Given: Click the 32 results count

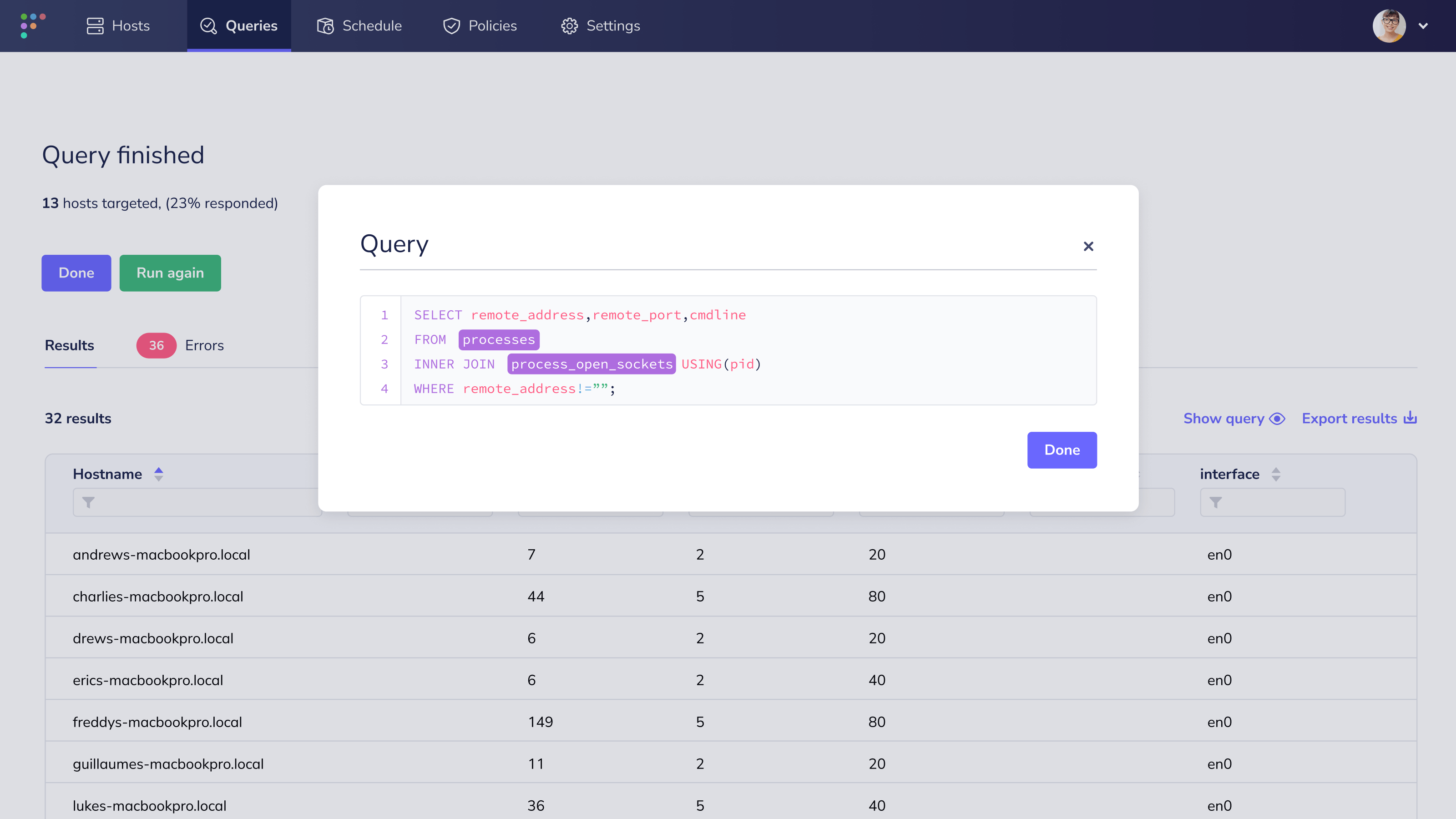Looking at the screenshot, I should tap(78, 419).
